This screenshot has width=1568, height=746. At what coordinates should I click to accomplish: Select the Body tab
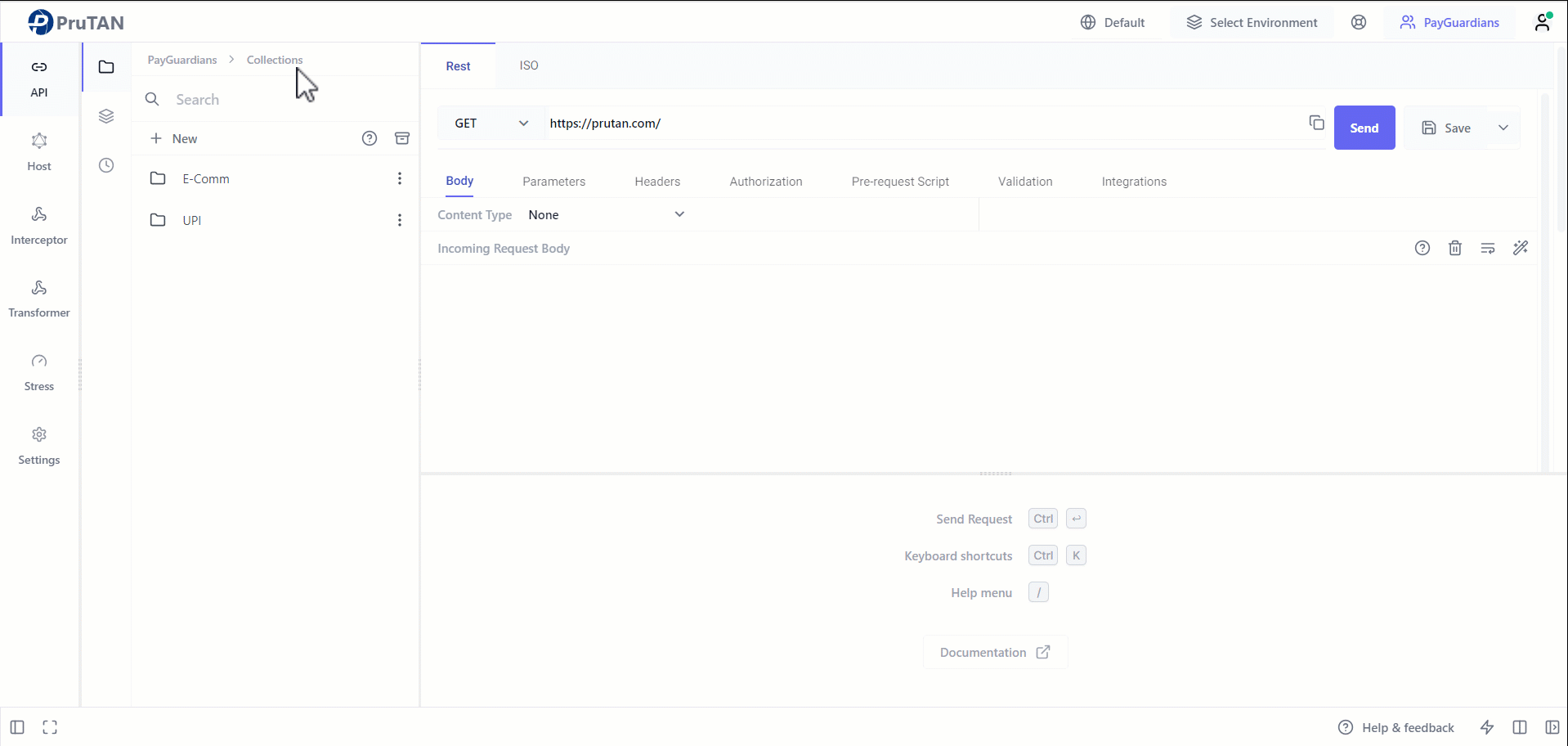[x=459, y=181]
